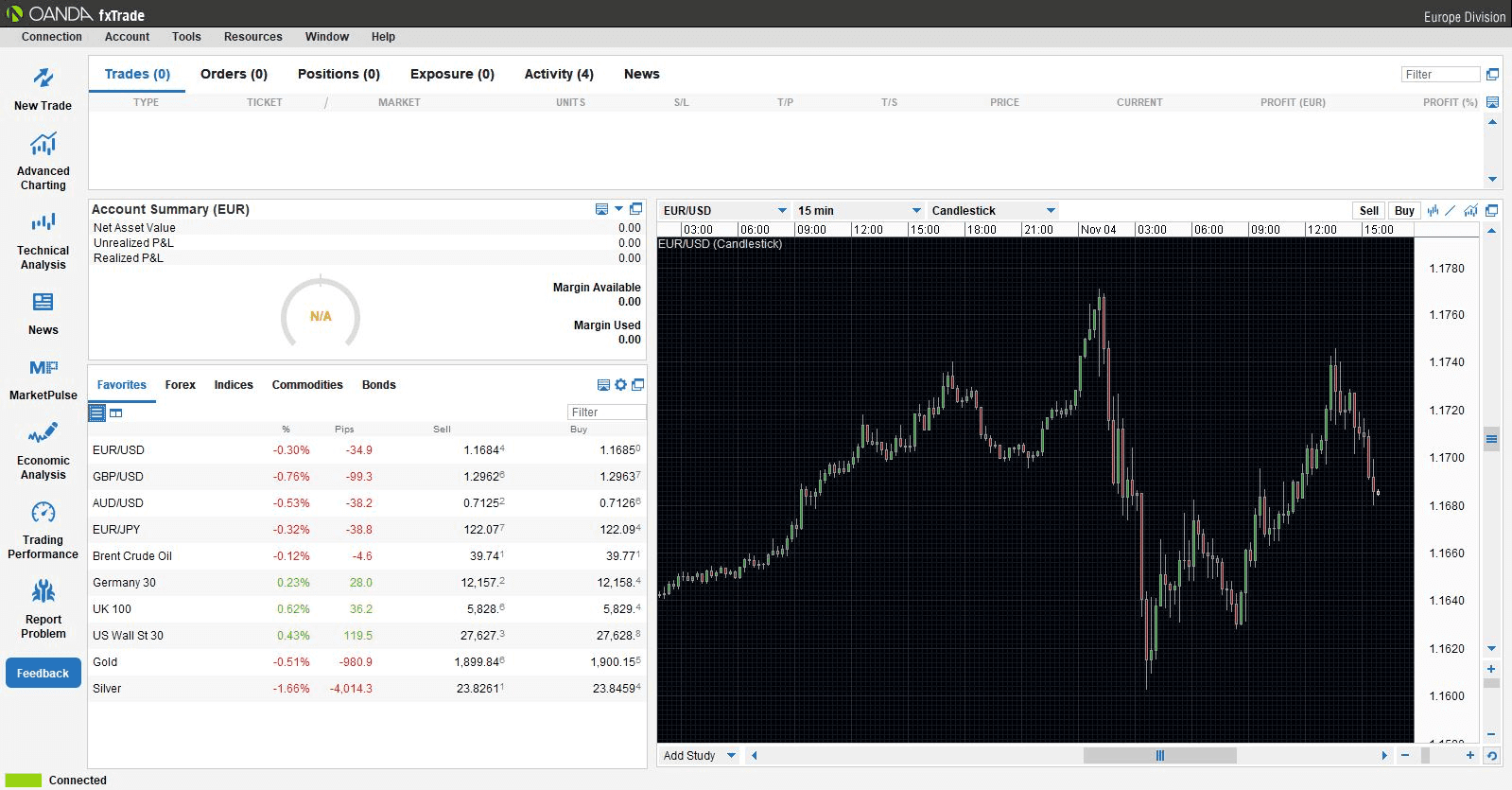Open Report Problem in the sidebar
The image size is (1512, 790).
click(43, 610)
